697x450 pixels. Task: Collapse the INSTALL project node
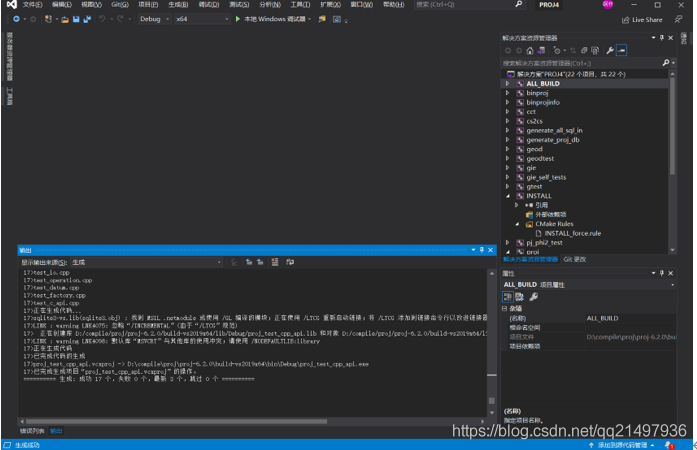coord(508,196)
